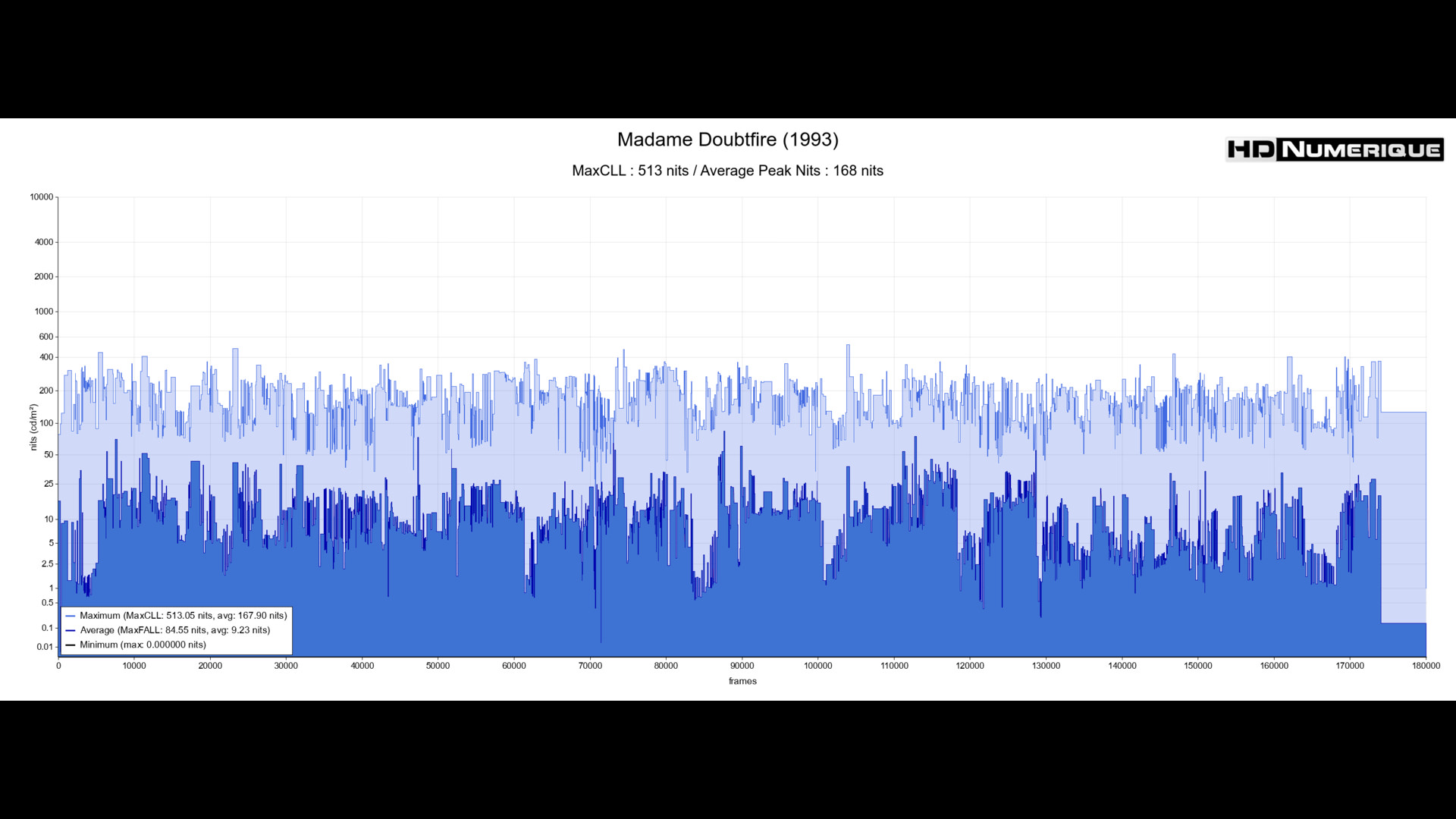Click the 180000 frames tick label
1456x819 pixels.
(x=1426, y=666)
